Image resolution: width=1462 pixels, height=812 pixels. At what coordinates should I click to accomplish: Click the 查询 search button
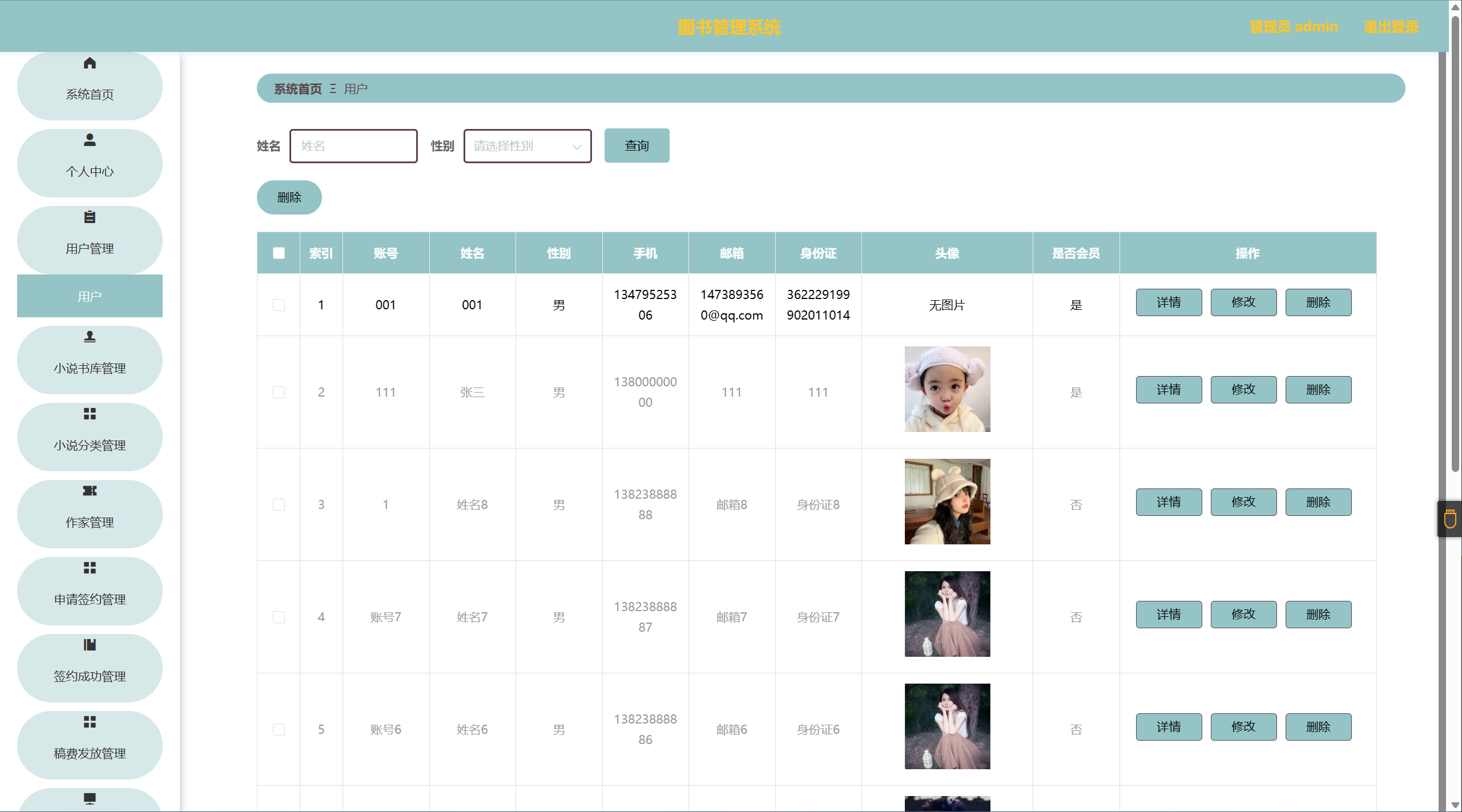637,146
